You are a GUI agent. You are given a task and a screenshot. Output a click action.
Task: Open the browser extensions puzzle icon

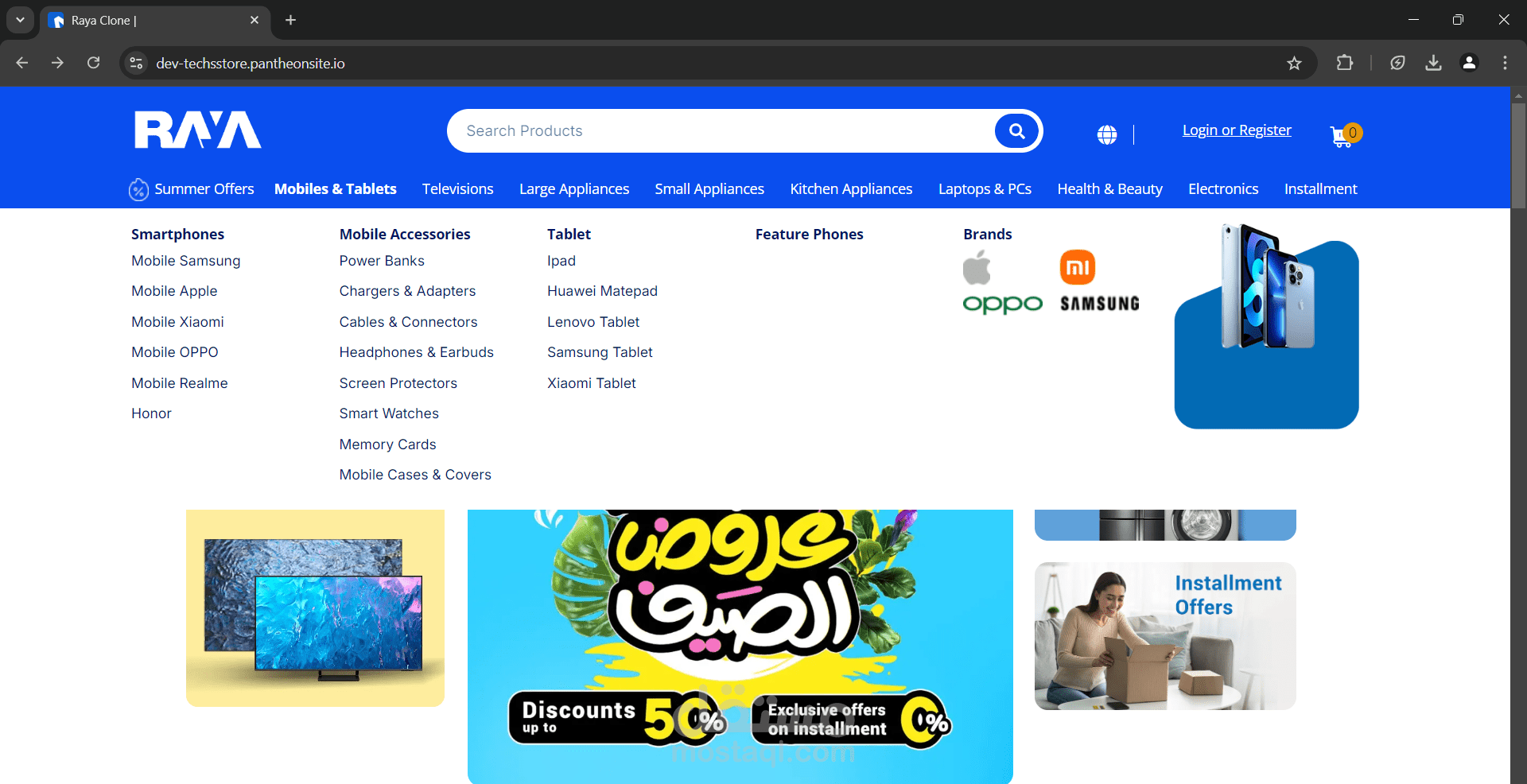1345,63
